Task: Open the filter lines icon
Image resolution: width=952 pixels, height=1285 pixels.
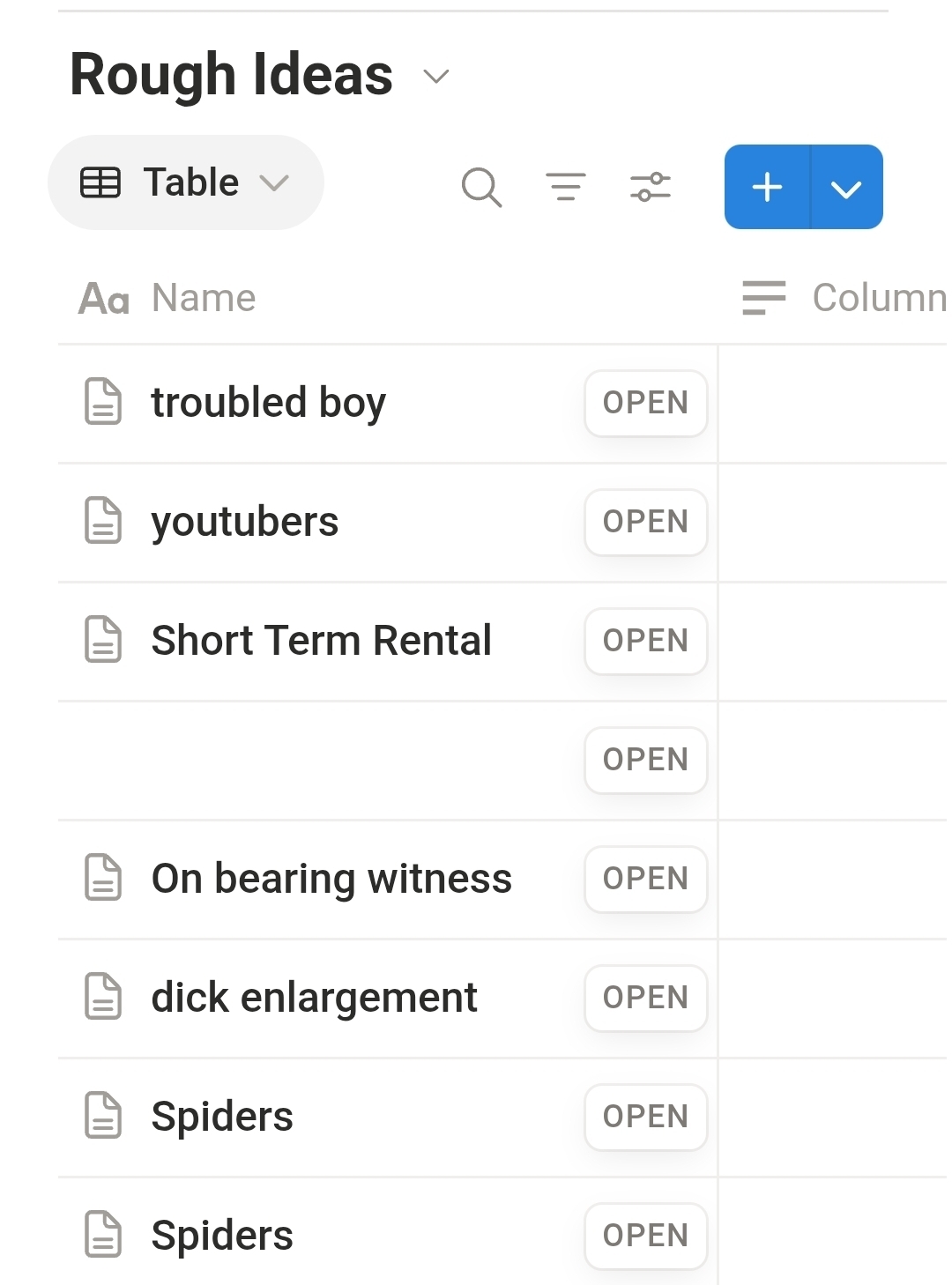Action: pyautogui.click(x=565, y=187)
